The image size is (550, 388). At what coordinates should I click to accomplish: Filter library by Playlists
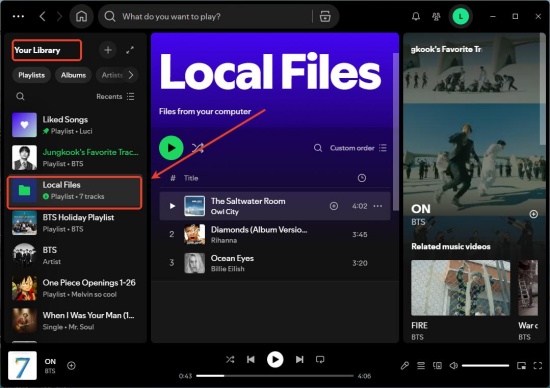click(32, 75)
